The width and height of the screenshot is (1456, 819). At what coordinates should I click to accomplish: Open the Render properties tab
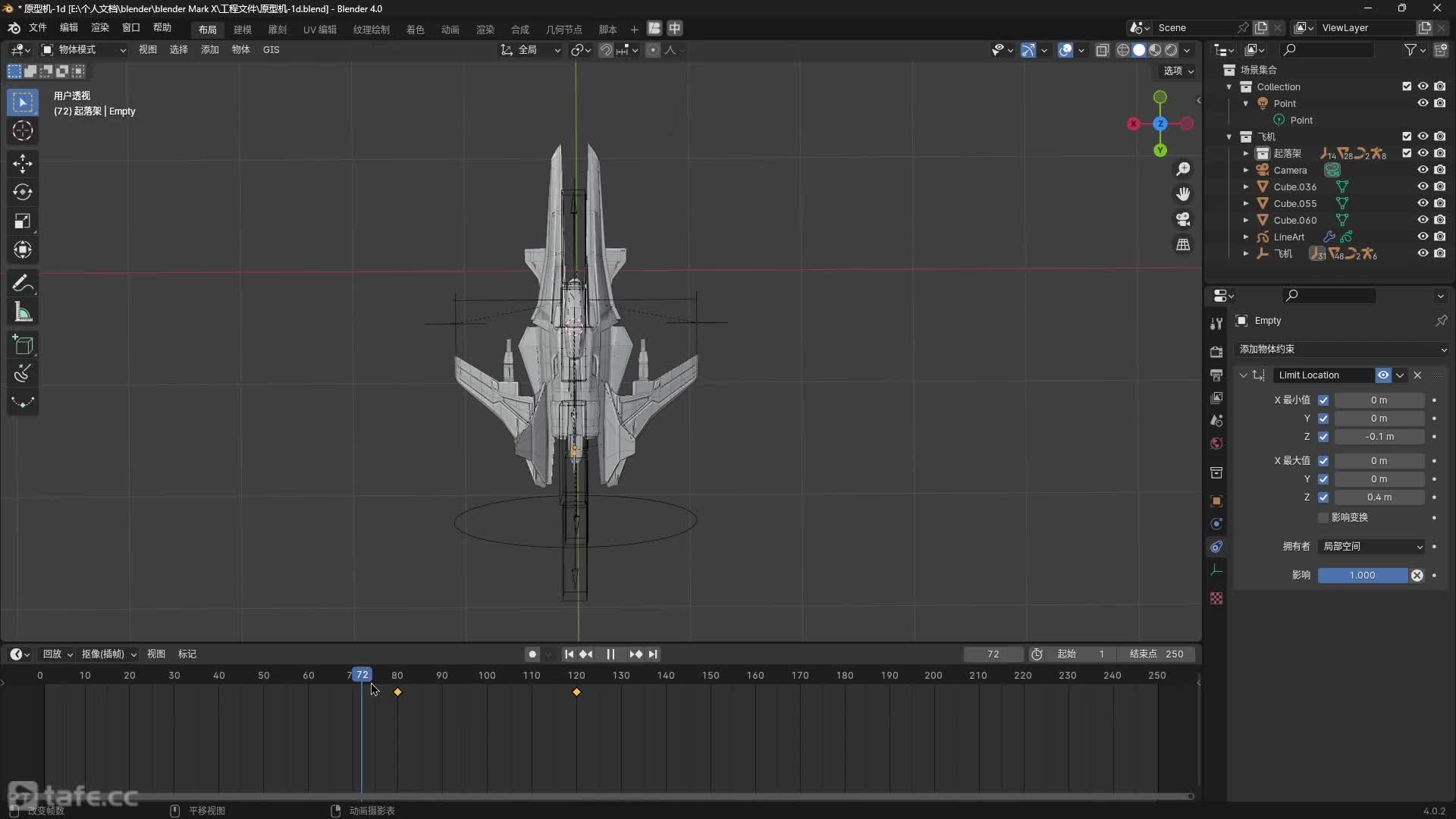1216,352
